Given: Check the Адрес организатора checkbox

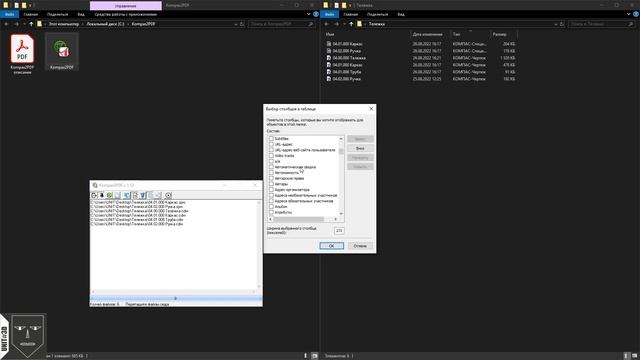Looking at the screenshot, I should (x=271, y=190).
